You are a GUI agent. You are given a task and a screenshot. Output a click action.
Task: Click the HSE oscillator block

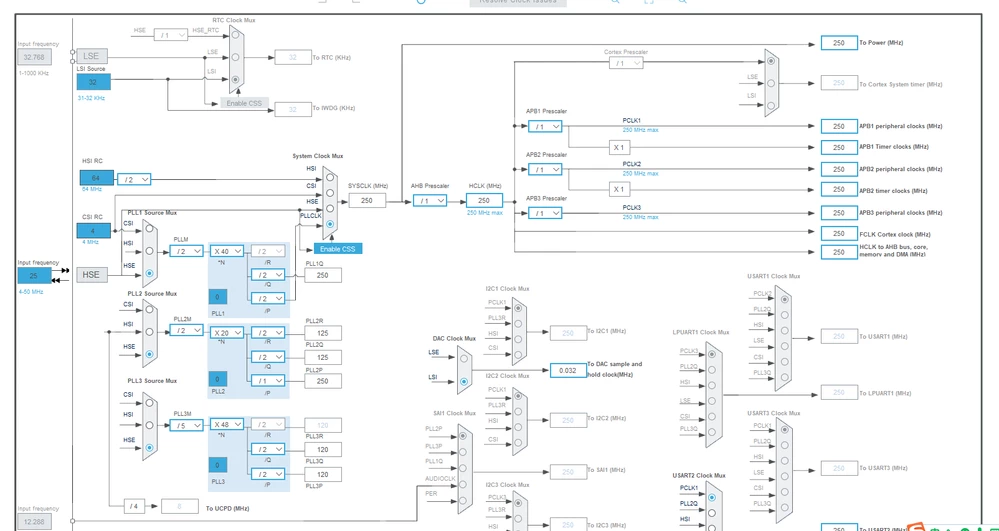(92, 275)
